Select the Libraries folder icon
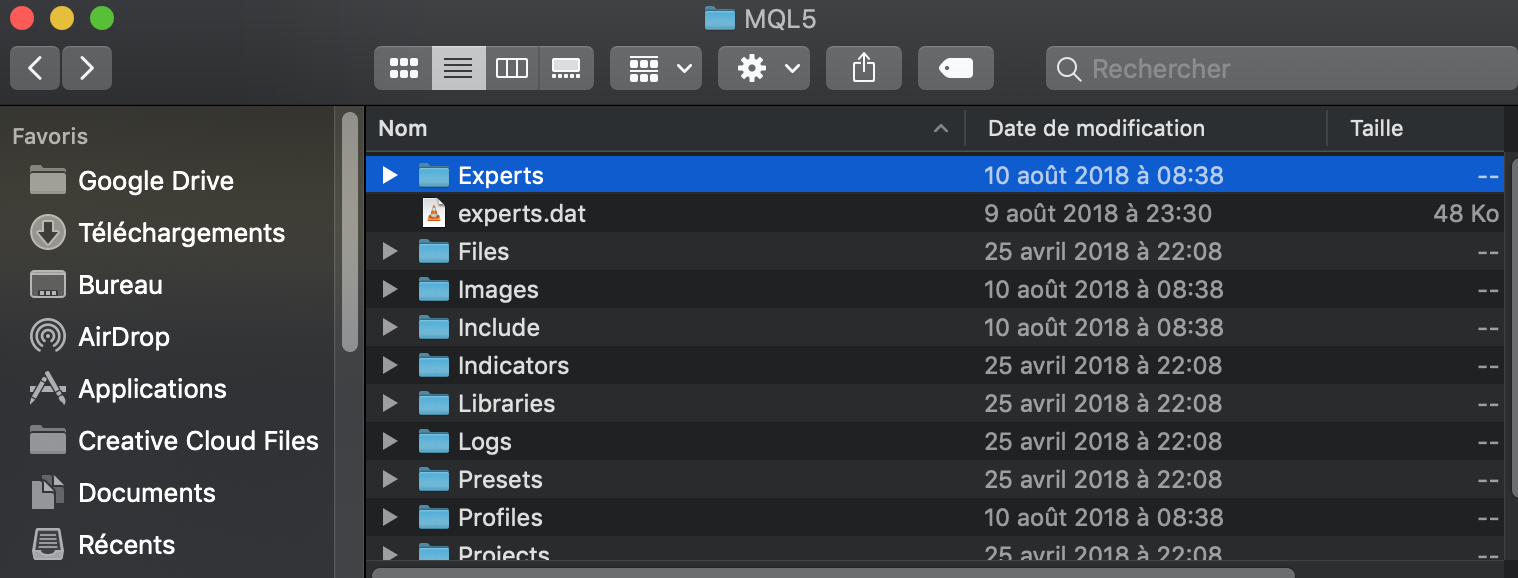Viewport: 1518px width, 578px height. point(434,403)
